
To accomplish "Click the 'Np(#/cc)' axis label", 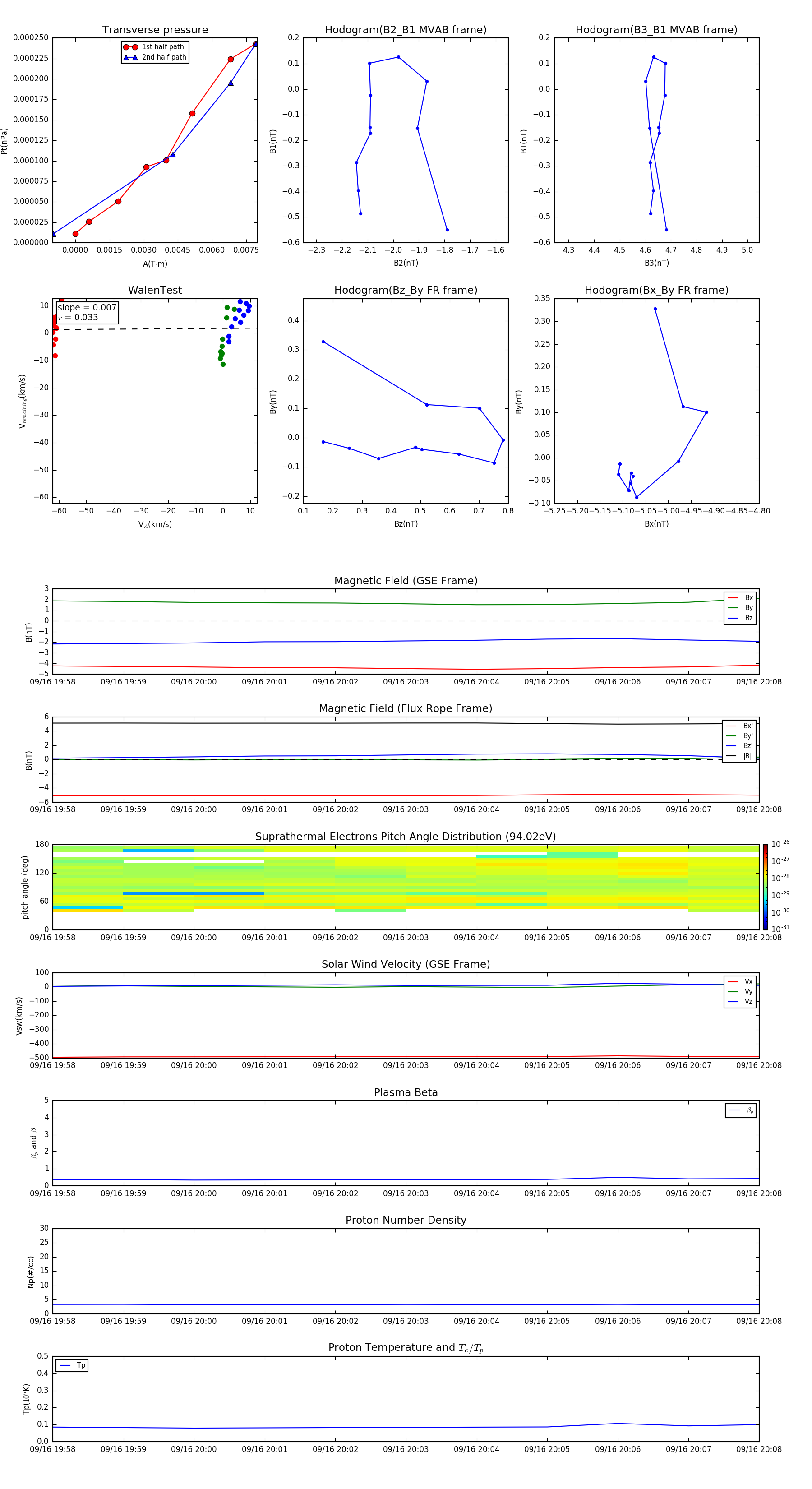I will pyautogui.click(x=31, y=1272).
